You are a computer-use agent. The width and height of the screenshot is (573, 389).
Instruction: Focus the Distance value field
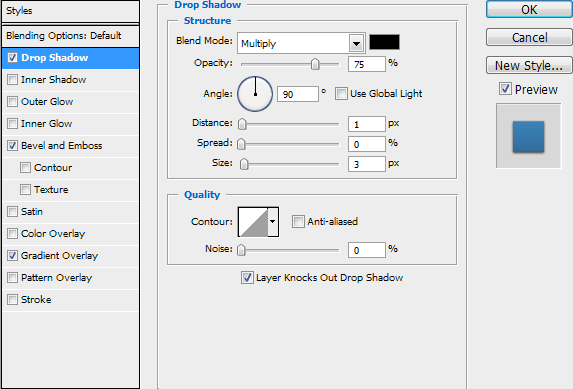click(x=367, y=124)
